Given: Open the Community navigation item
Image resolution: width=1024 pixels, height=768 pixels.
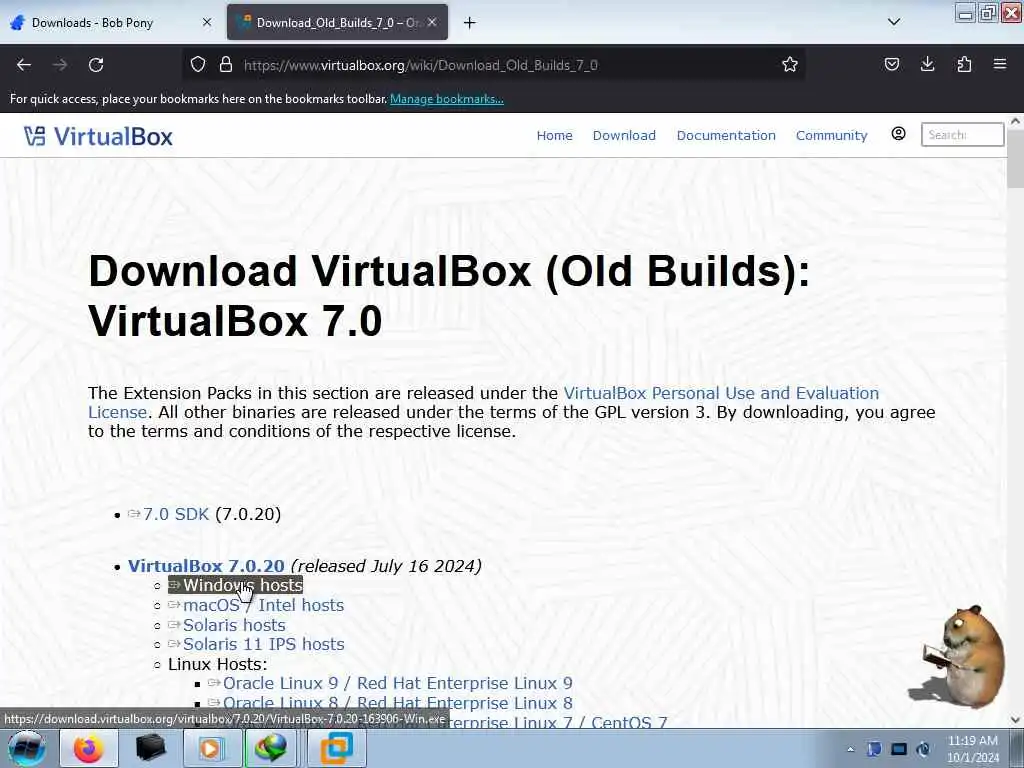Looking at the screenshot, I should click(x=831, y=136).
